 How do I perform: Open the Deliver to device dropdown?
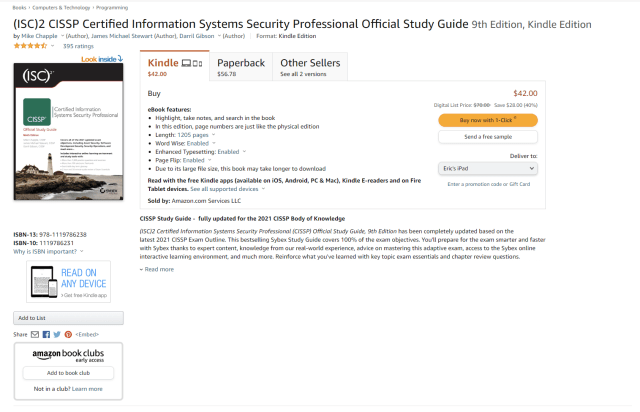tap(487, 169)
